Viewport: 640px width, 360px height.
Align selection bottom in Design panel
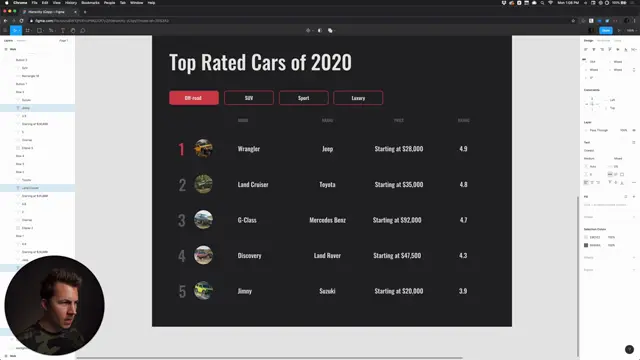click(x=626, y=49)
